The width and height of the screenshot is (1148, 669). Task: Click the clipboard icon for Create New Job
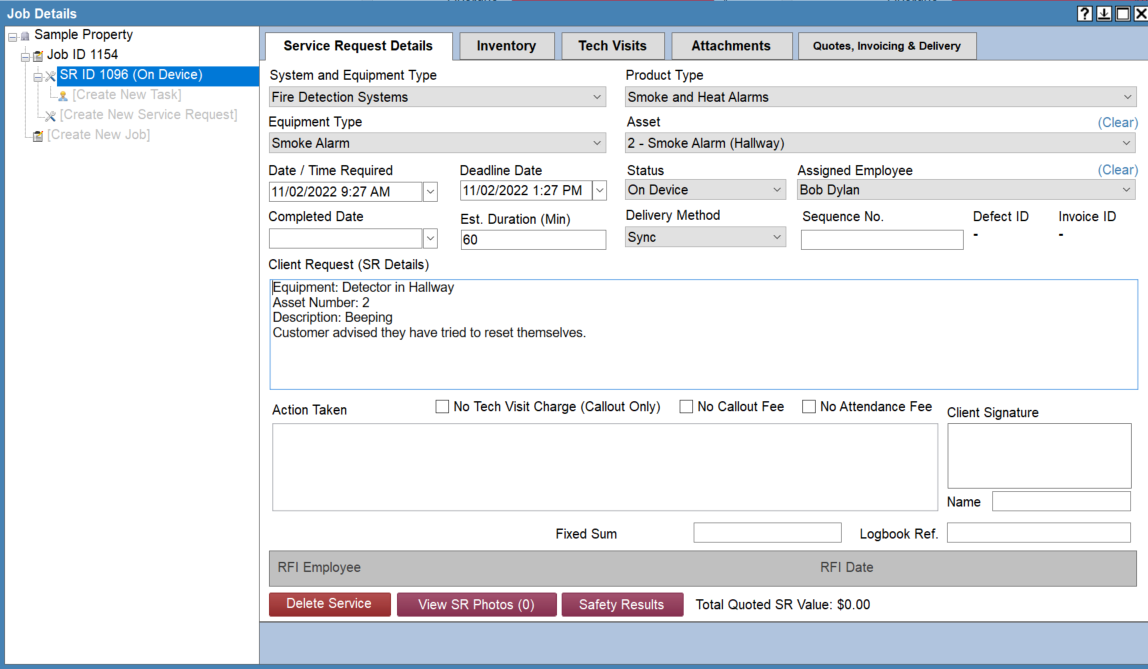[39, 132]
